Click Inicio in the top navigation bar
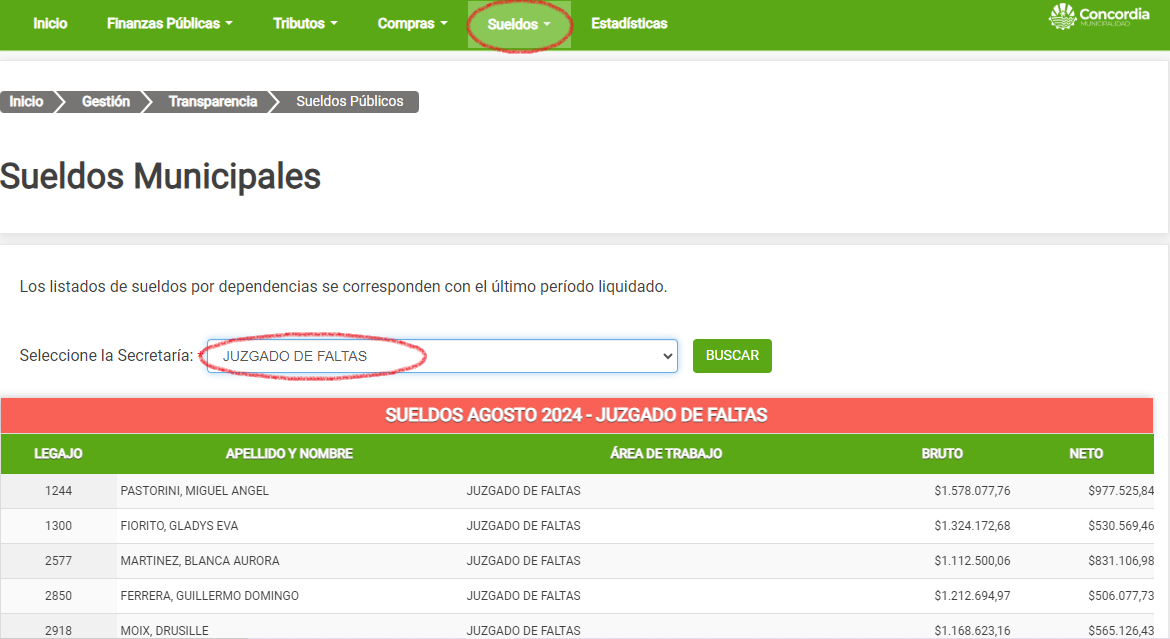 pos(50,23)
